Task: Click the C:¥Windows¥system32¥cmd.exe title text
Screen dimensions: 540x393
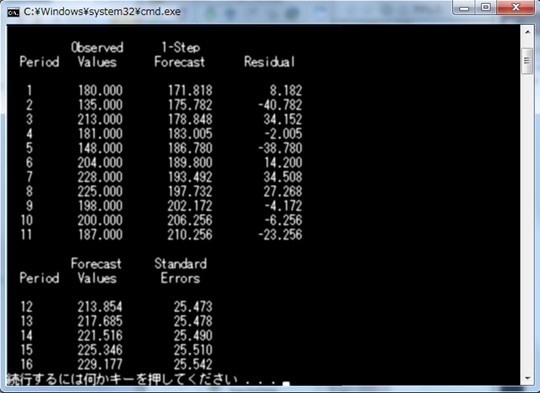Action: pos(102,12)
